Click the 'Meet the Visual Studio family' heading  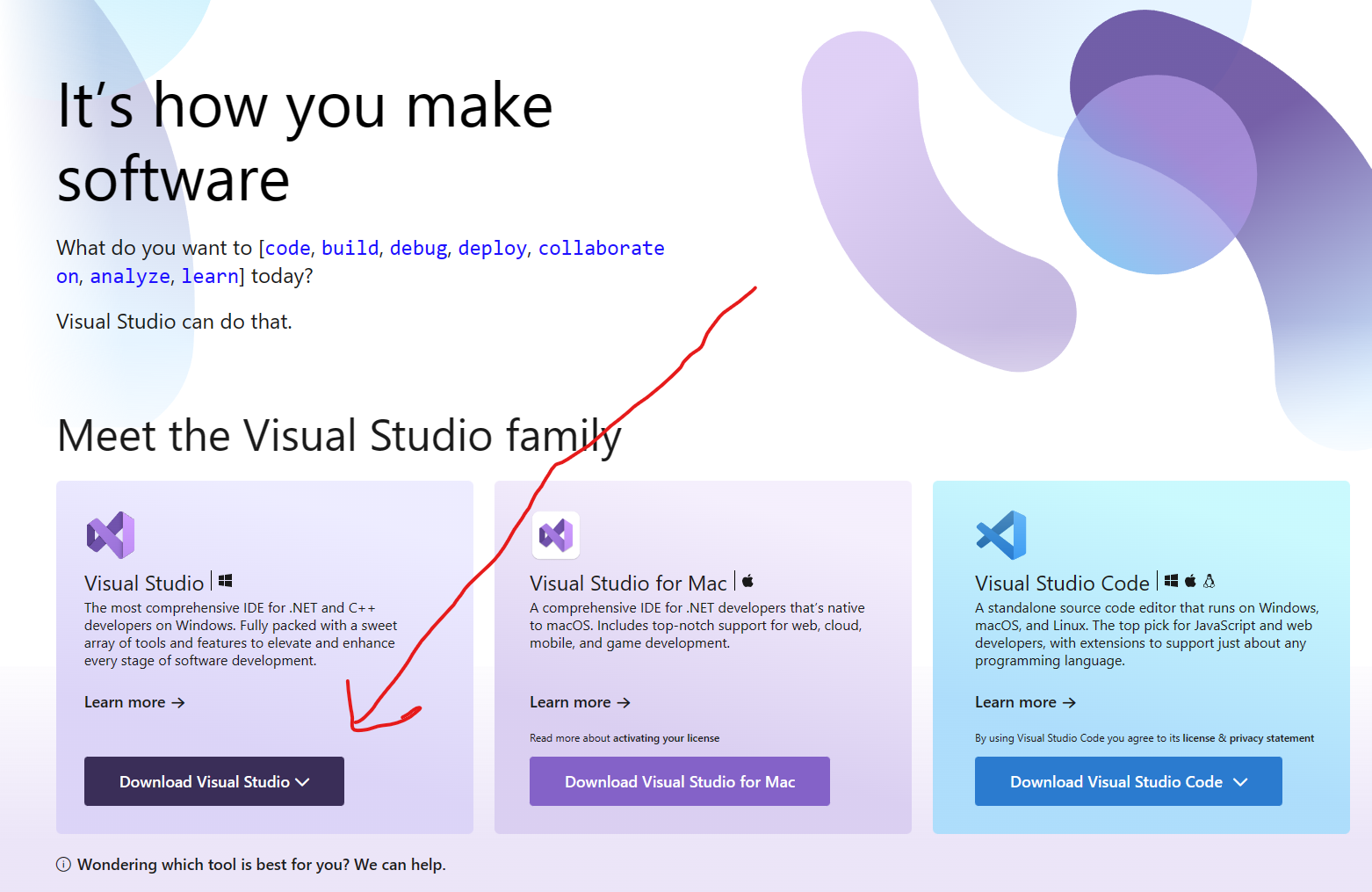pyautogui.click(x=339, y=436)
